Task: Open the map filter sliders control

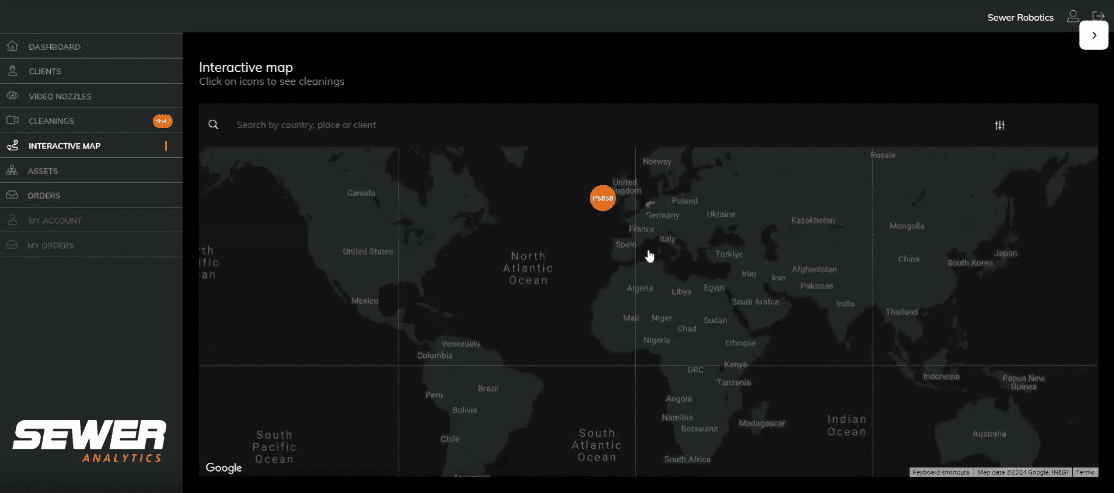Action: coord(999,125)
